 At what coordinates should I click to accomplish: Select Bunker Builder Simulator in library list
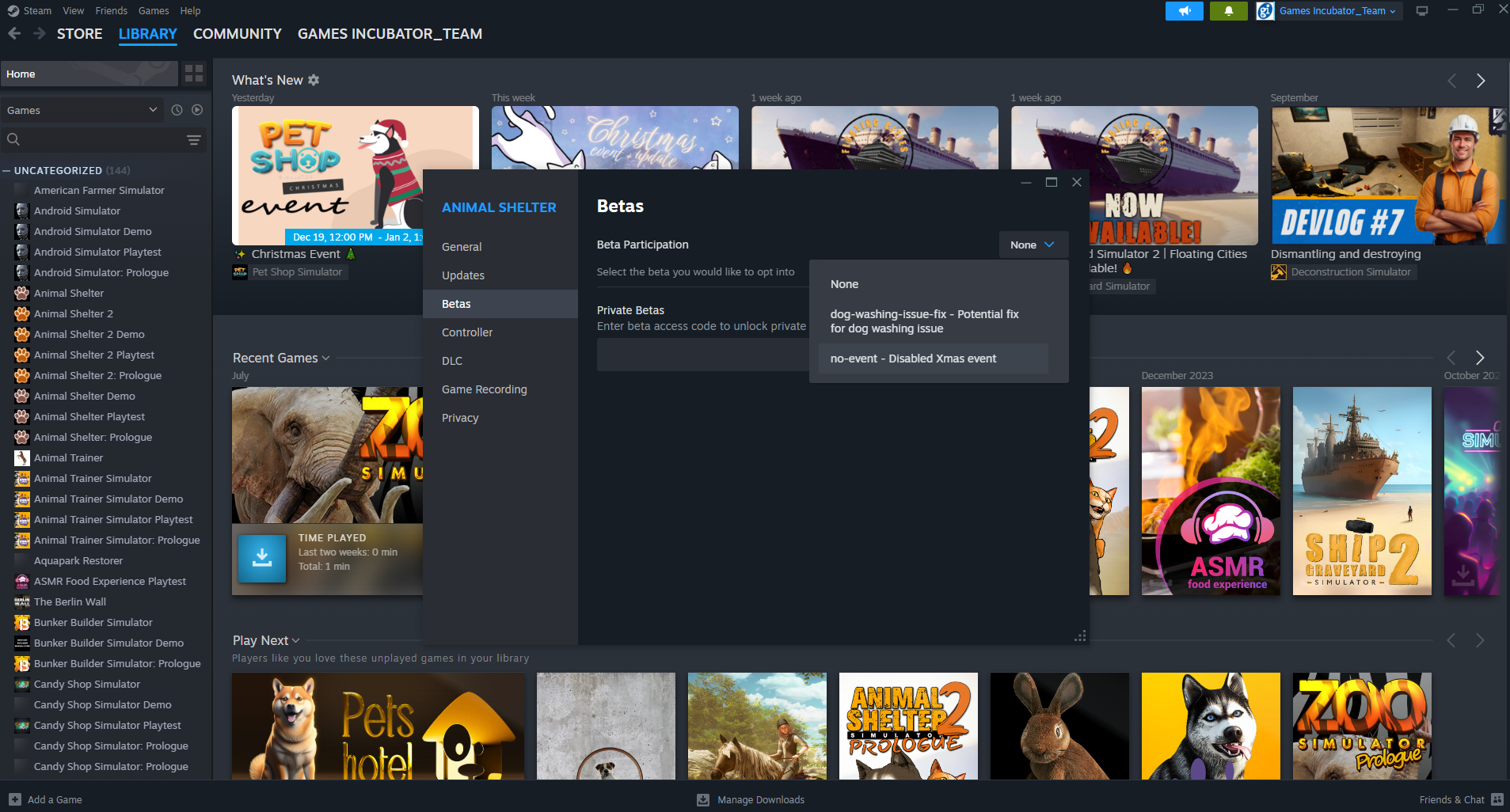93,623
